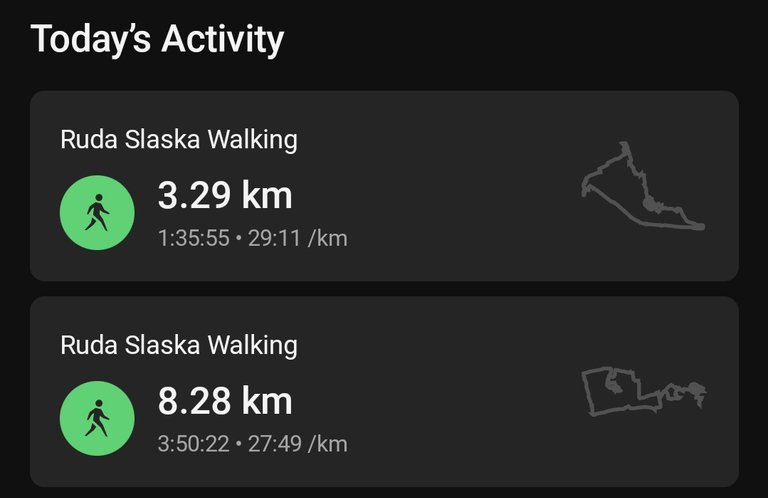Tap the 3:50:22 duration text

193,444
